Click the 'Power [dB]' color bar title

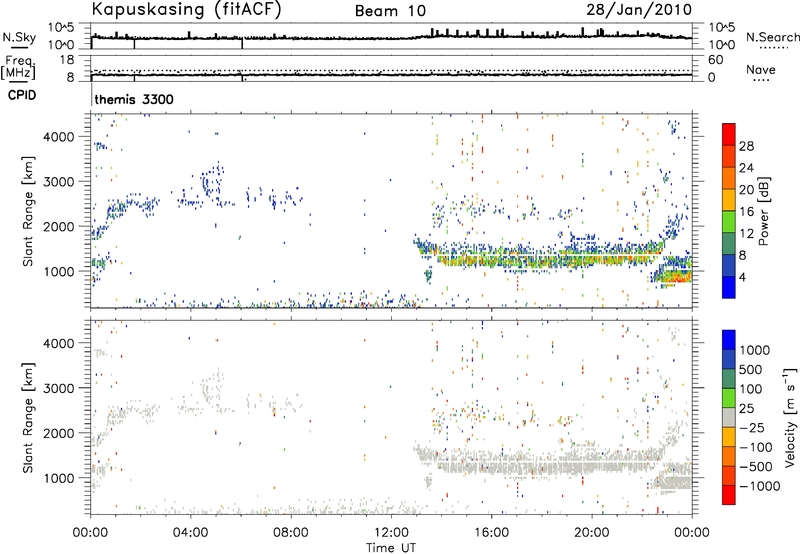[x=763, y=211]
